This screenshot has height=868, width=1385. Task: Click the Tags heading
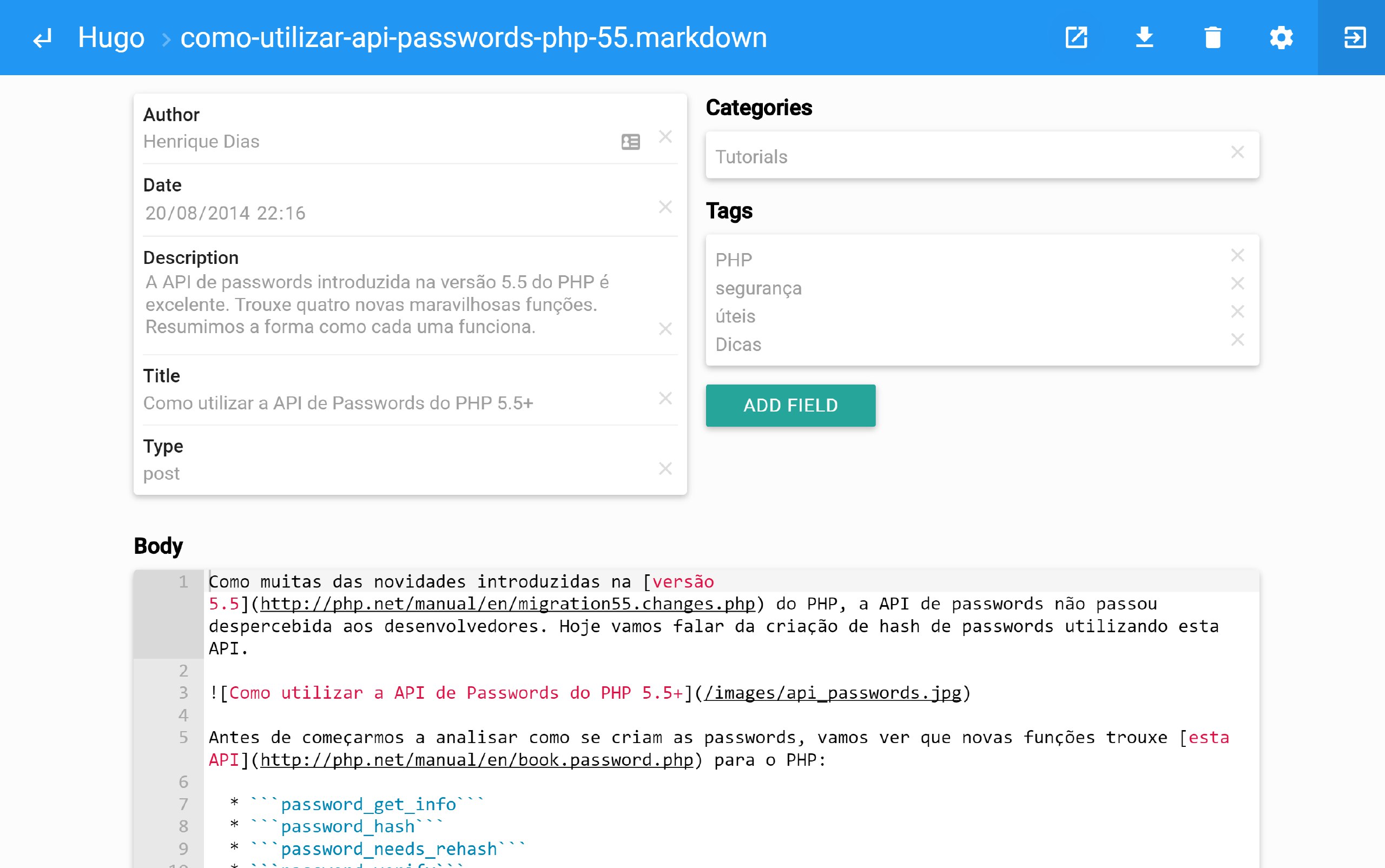coord(729,211)
